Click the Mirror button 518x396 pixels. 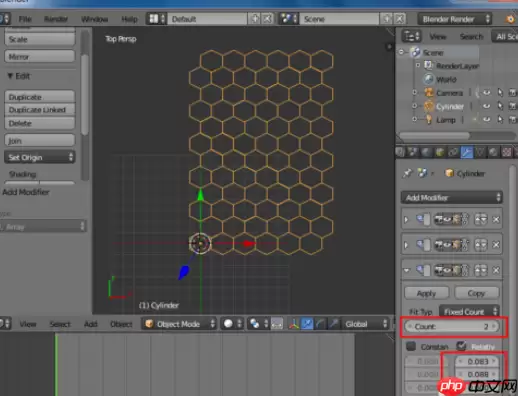tap(40, 57)
